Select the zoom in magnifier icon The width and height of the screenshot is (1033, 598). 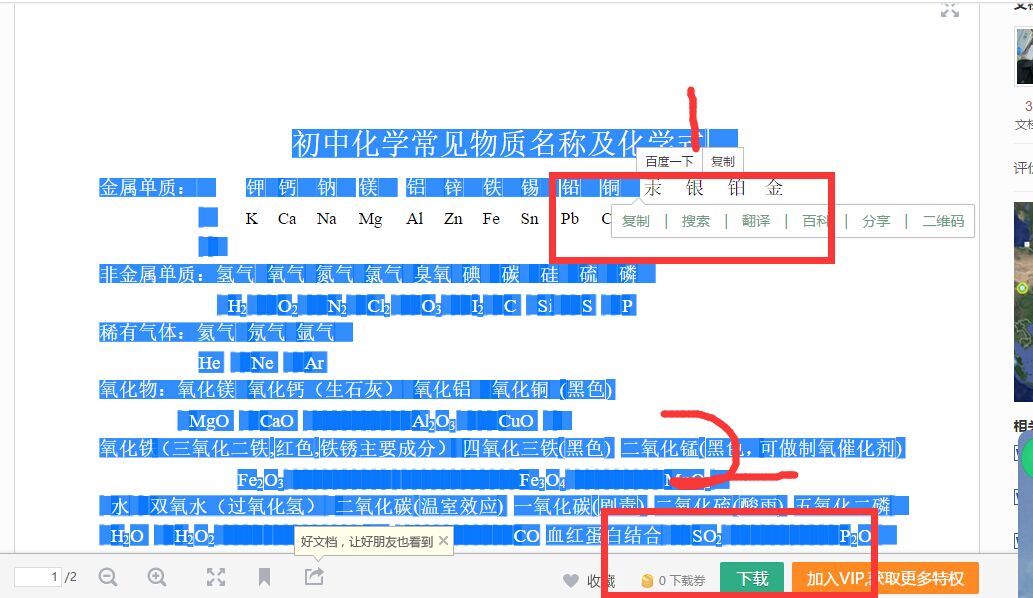(155, 578)
